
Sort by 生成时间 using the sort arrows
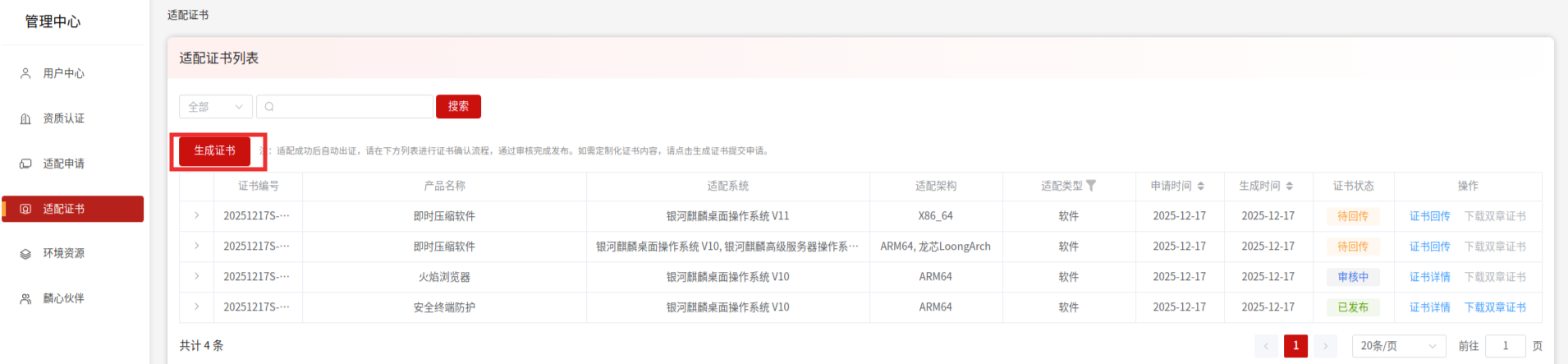click(x=1290, y=187)
